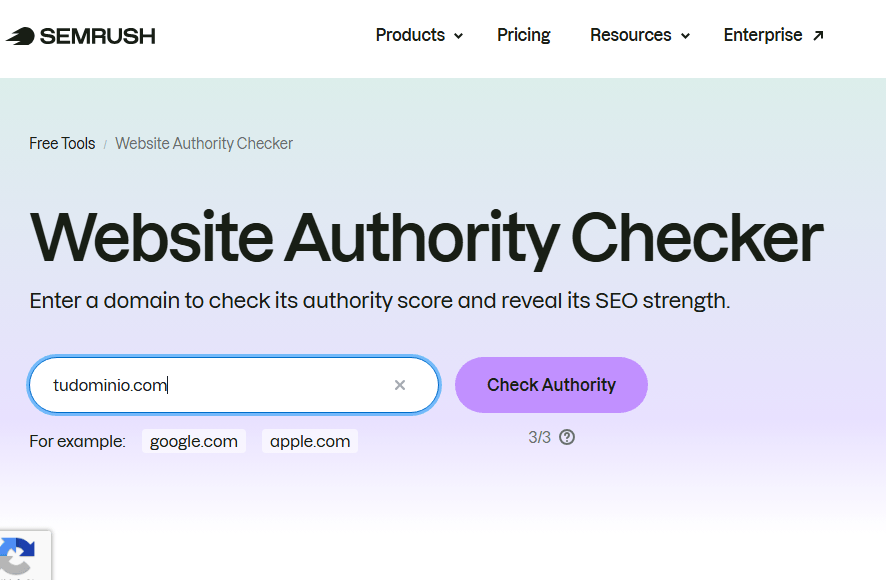Click the question mark help icon
Image resolution: width=886 pixels, height=580 pixels.
click(x=567, y=437)
